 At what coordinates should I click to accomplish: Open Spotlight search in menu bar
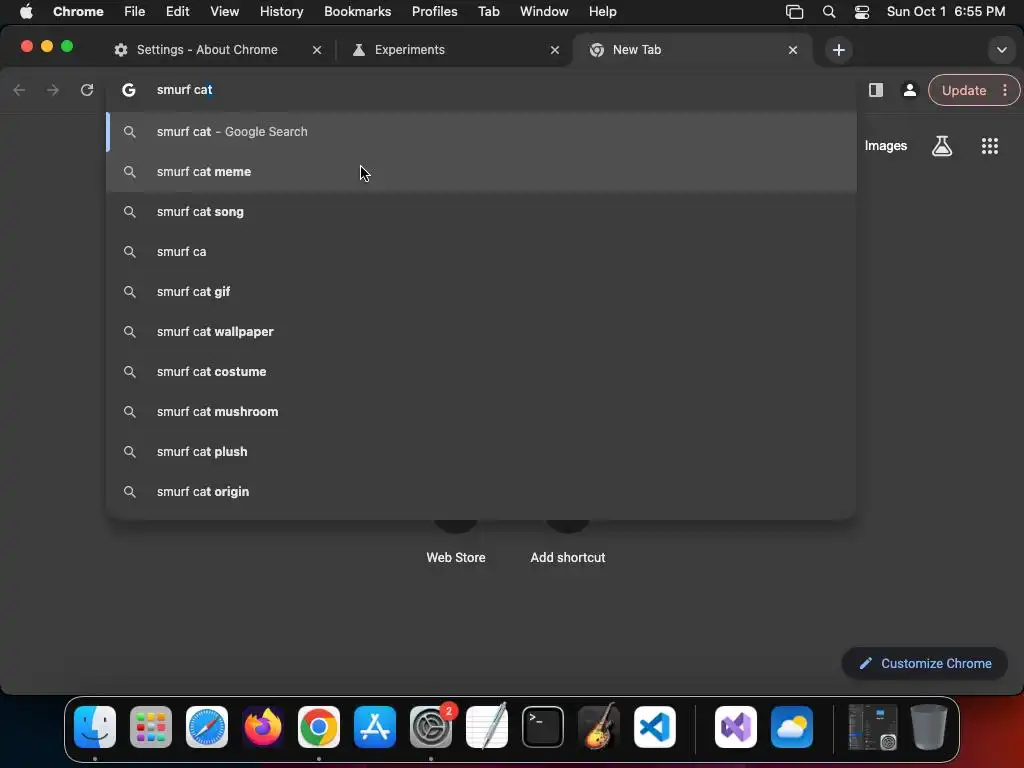tap(829, 12)
